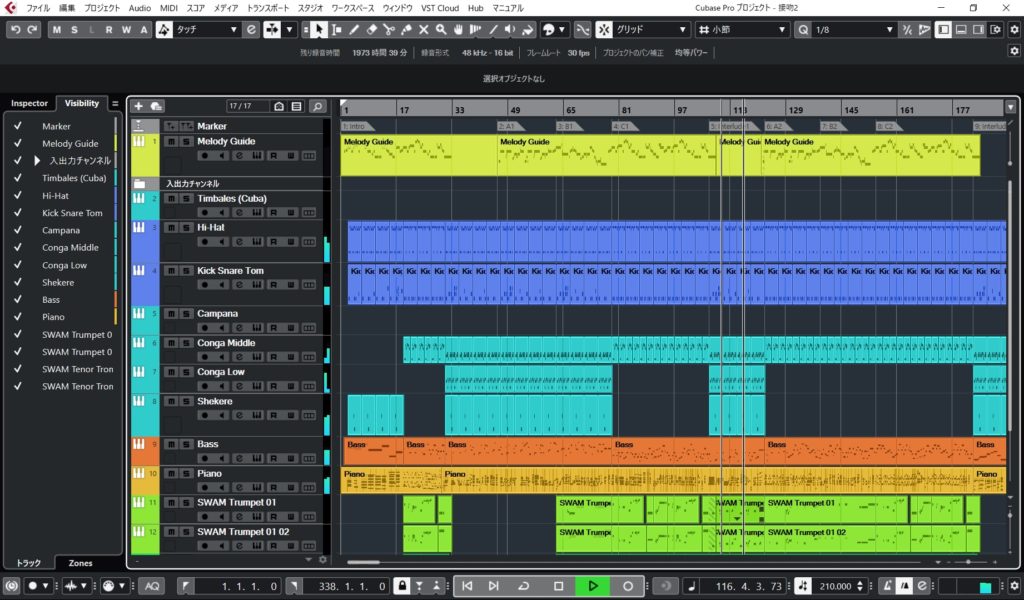Choose the Zoom magnifier tool
The height and width of the screenshot is (600, 1024).
441,30
